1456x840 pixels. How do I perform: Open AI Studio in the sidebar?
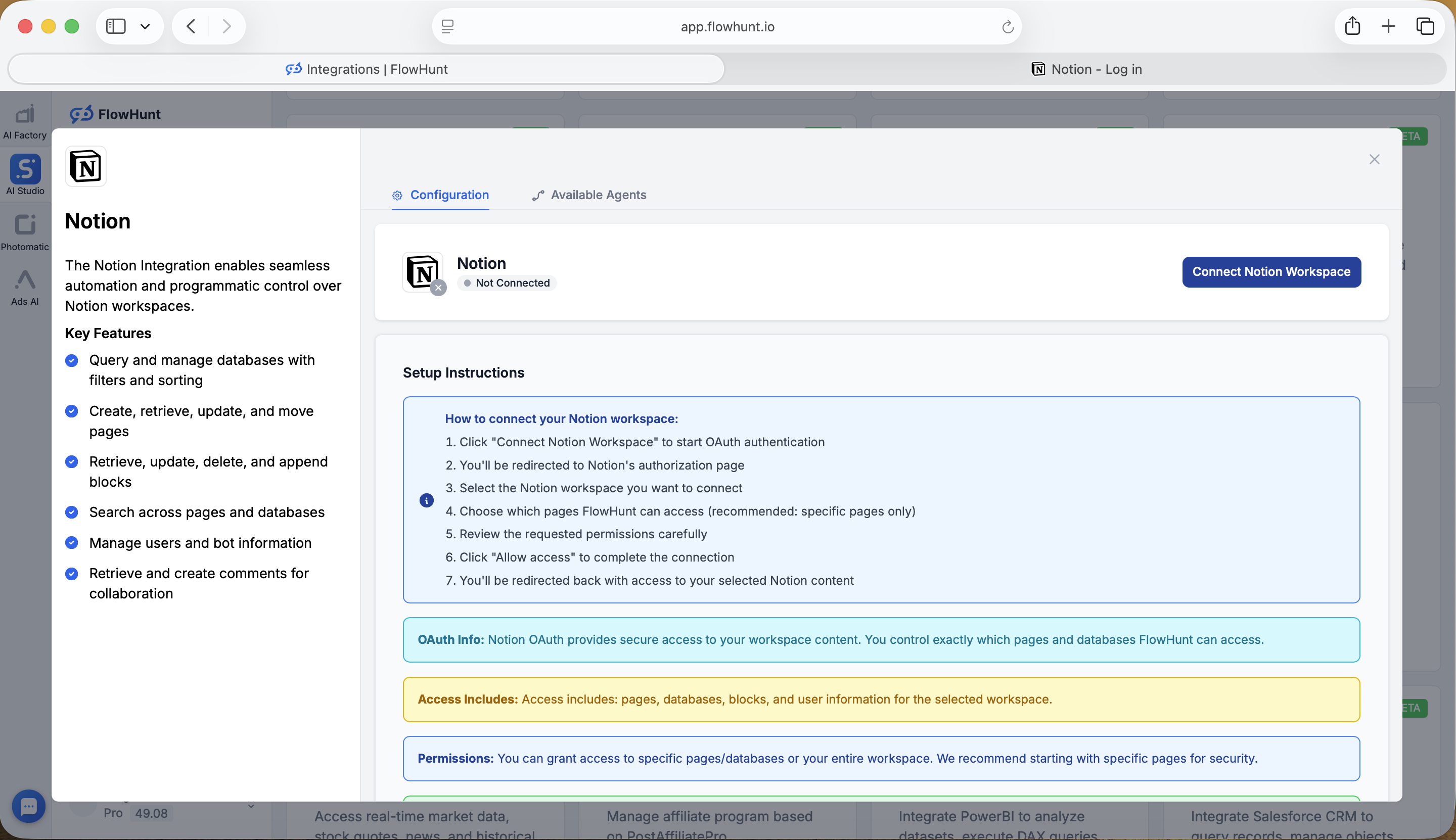pyautogui.click(x=25, y=175)
